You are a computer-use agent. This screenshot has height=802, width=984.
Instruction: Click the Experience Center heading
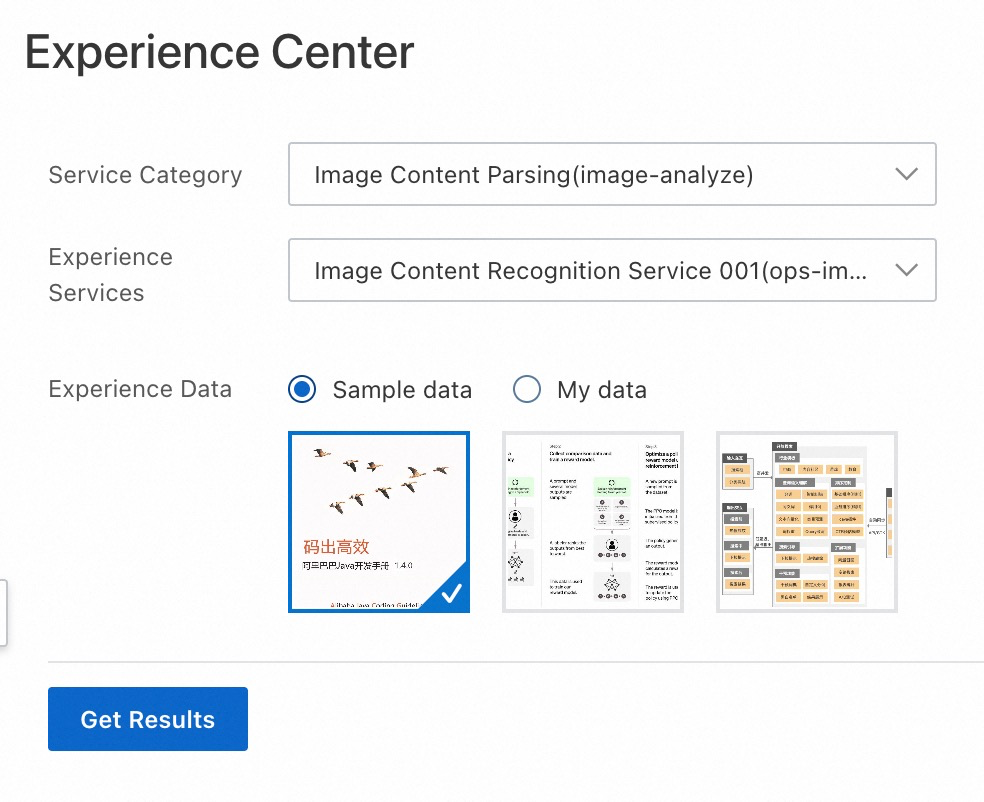pos(219,52)
